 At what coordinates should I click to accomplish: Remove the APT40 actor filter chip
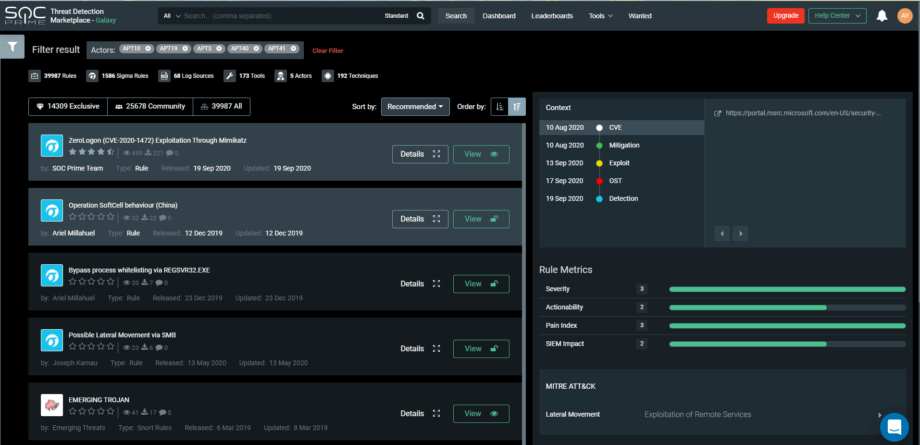coord(256,49)
